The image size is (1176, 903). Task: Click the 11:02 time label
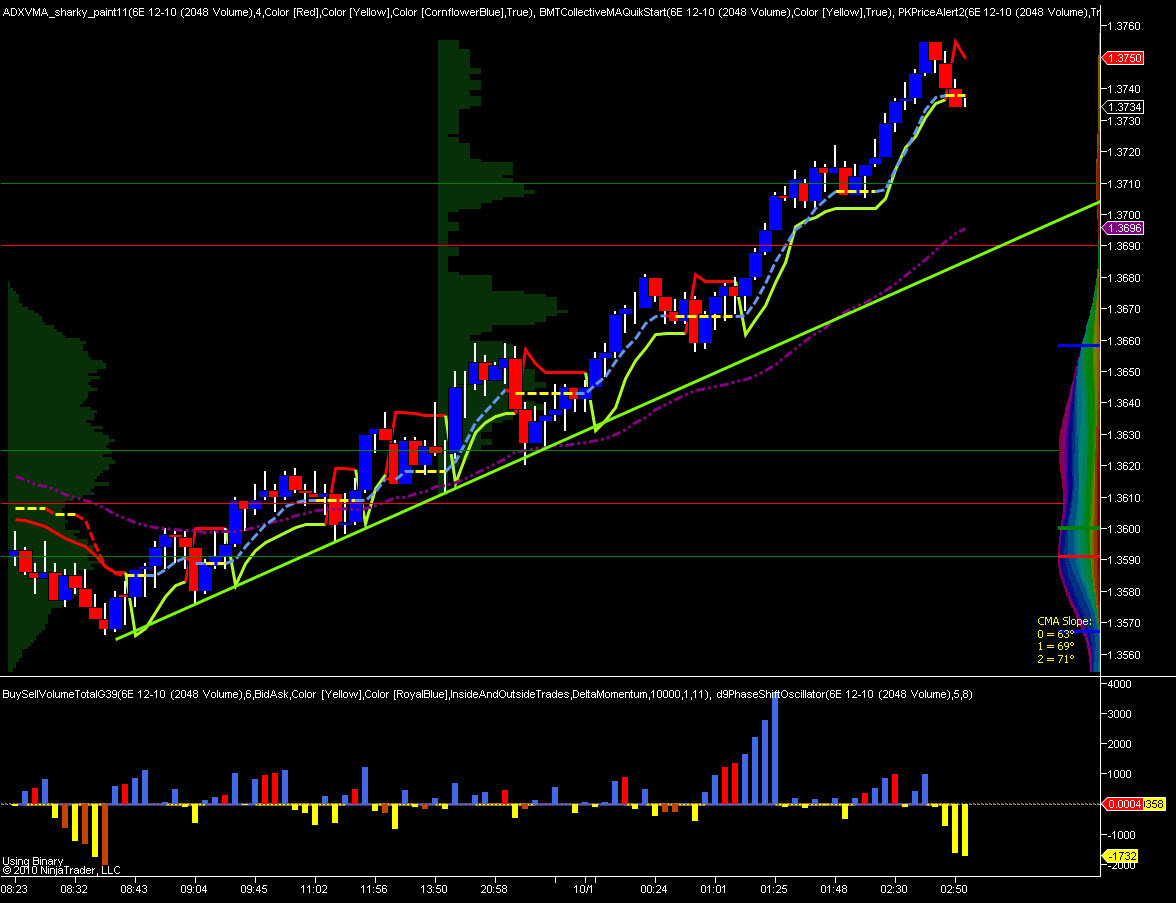314,890
